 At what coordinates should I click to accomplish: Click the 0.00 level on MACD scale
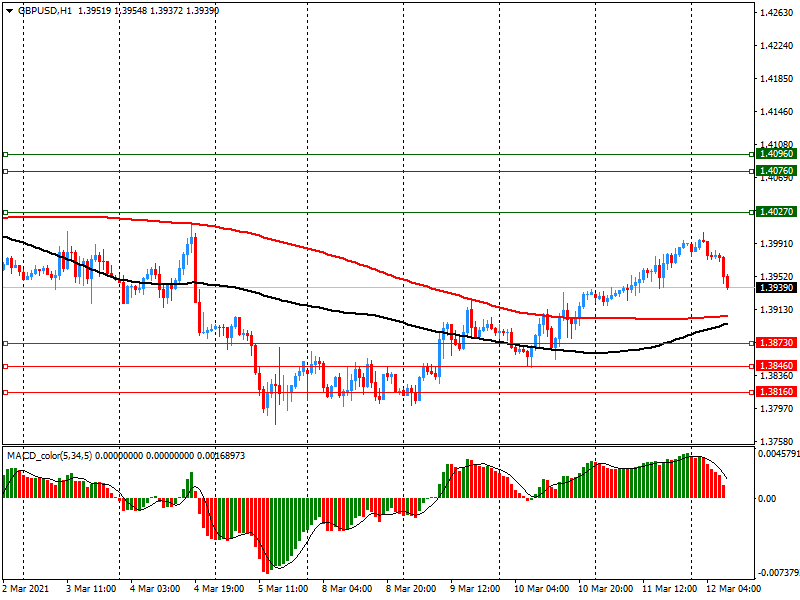point(767,498)
